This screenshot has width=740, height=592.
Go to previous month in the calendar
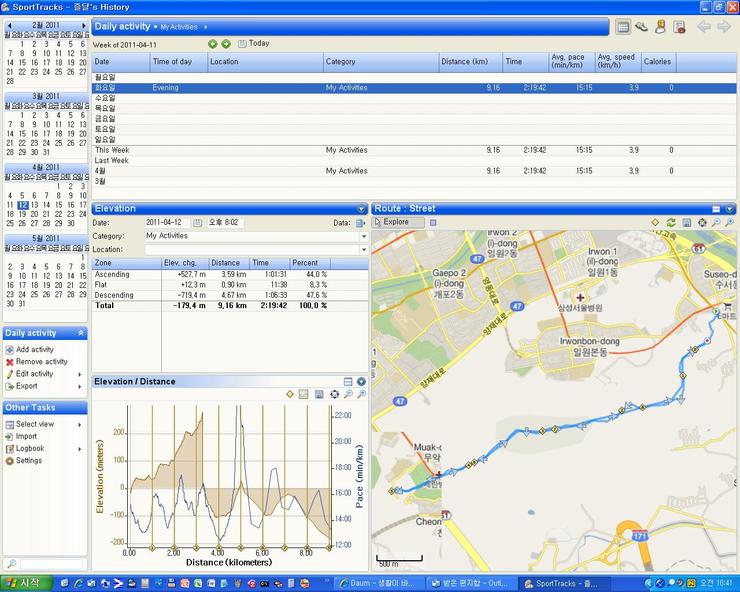(x=9, y=25)
